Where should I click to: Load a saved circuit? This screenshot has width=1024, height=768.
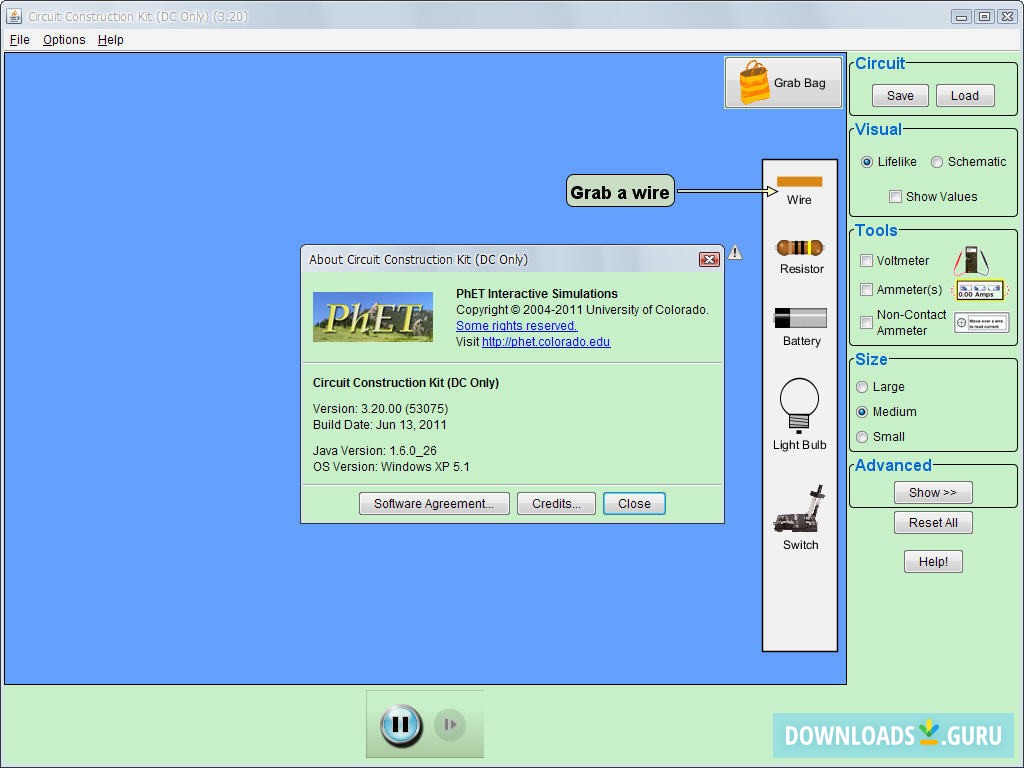tap(965, 95)
